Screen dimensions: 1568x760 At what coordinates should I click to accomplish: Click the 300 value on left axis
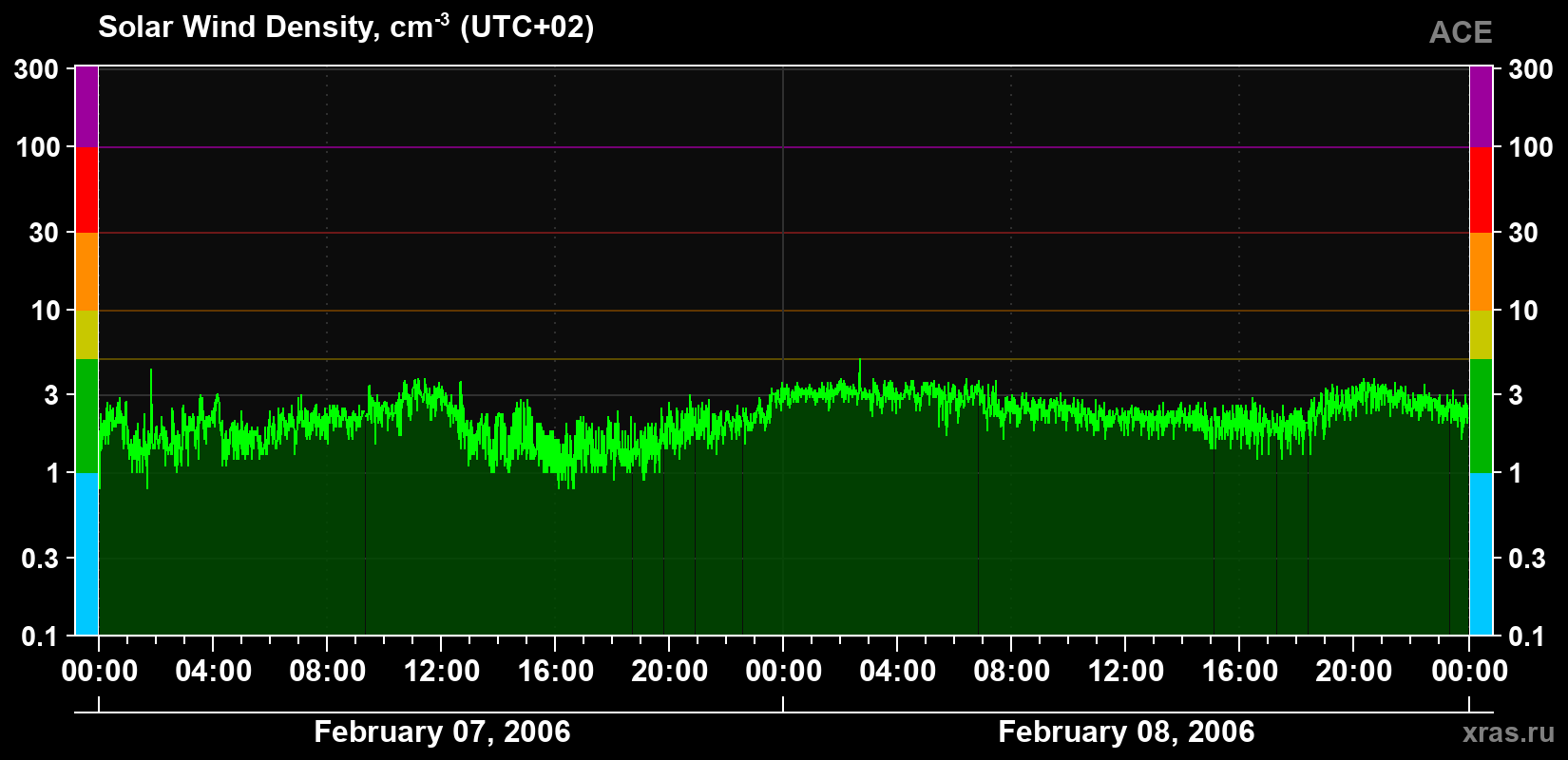coord(38,68)
